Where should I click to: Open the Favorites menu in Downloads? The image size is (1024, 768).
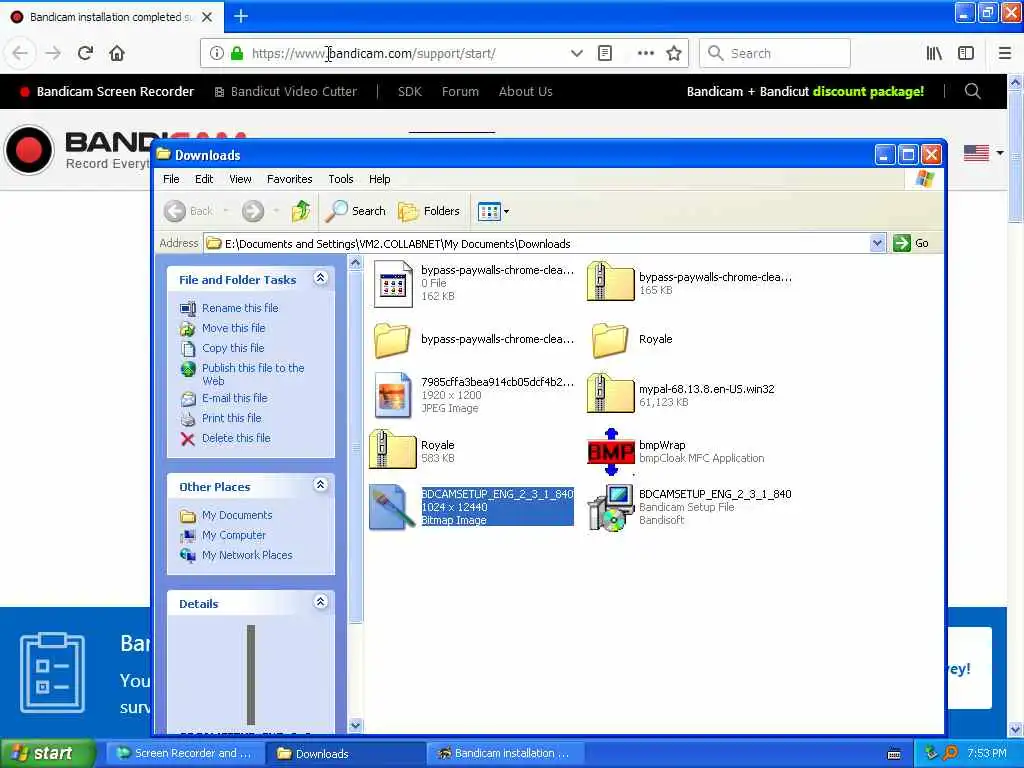289,179
